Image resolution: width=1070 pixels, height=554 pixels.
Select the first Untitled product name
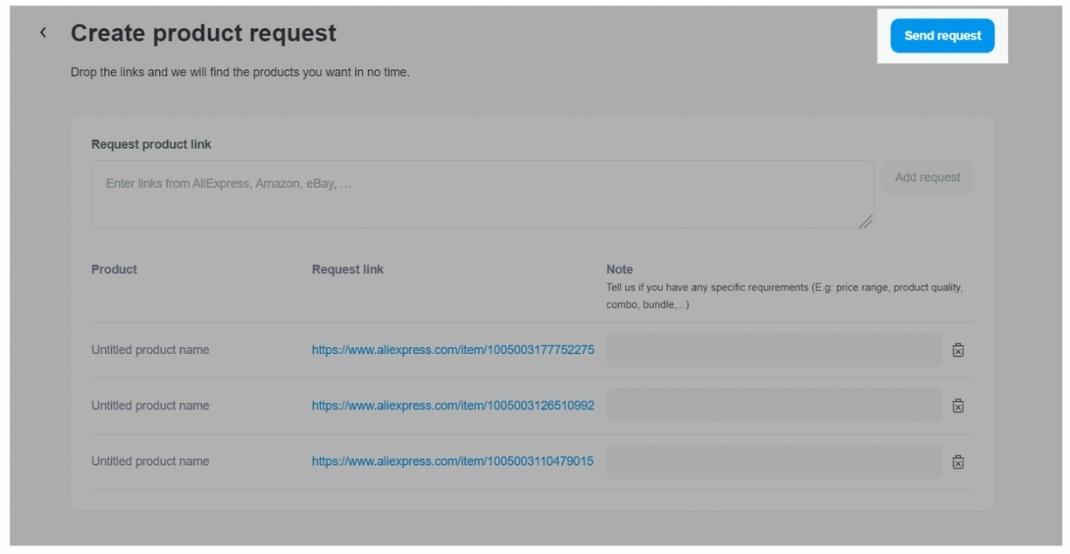tap(150, 350)
